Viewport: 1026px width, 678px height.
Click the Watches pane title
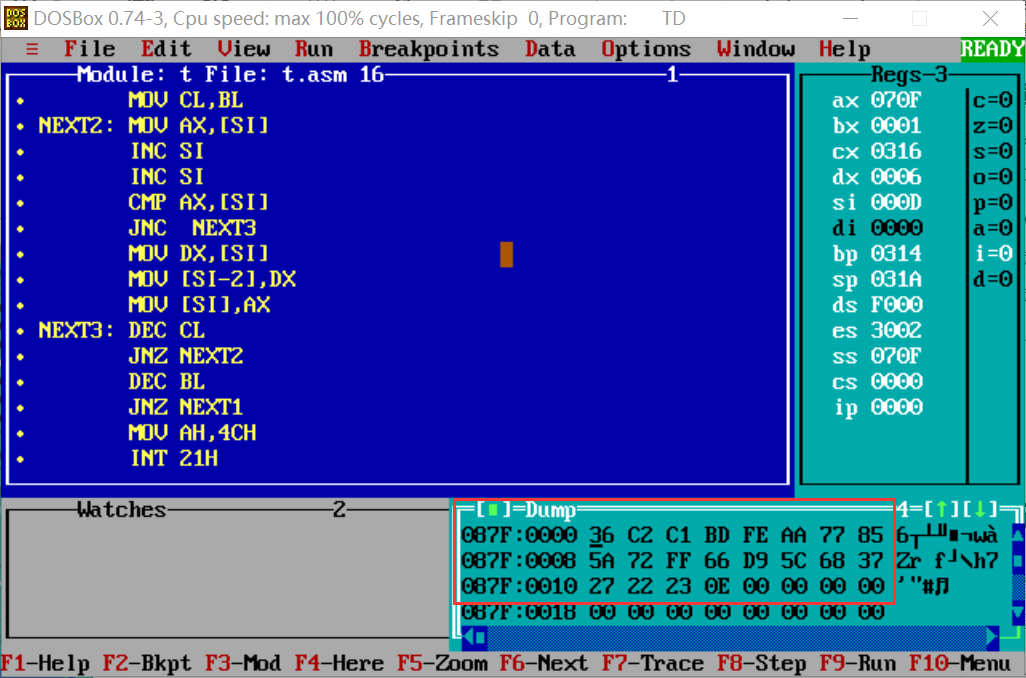click(122, 509)
